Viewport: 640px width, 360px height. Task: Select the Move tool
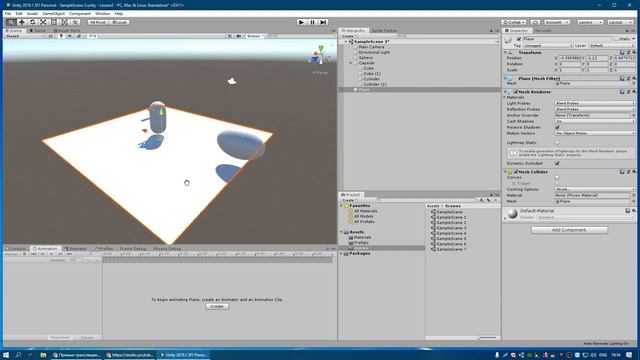click(x=22, y=22)
